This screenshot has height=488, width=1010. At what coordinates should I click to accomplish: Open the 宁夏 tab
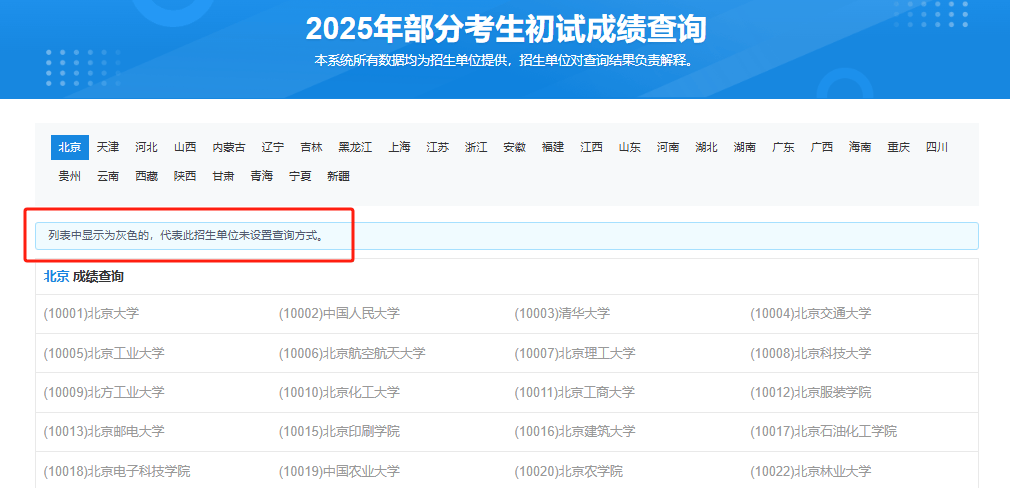[300, 176]
